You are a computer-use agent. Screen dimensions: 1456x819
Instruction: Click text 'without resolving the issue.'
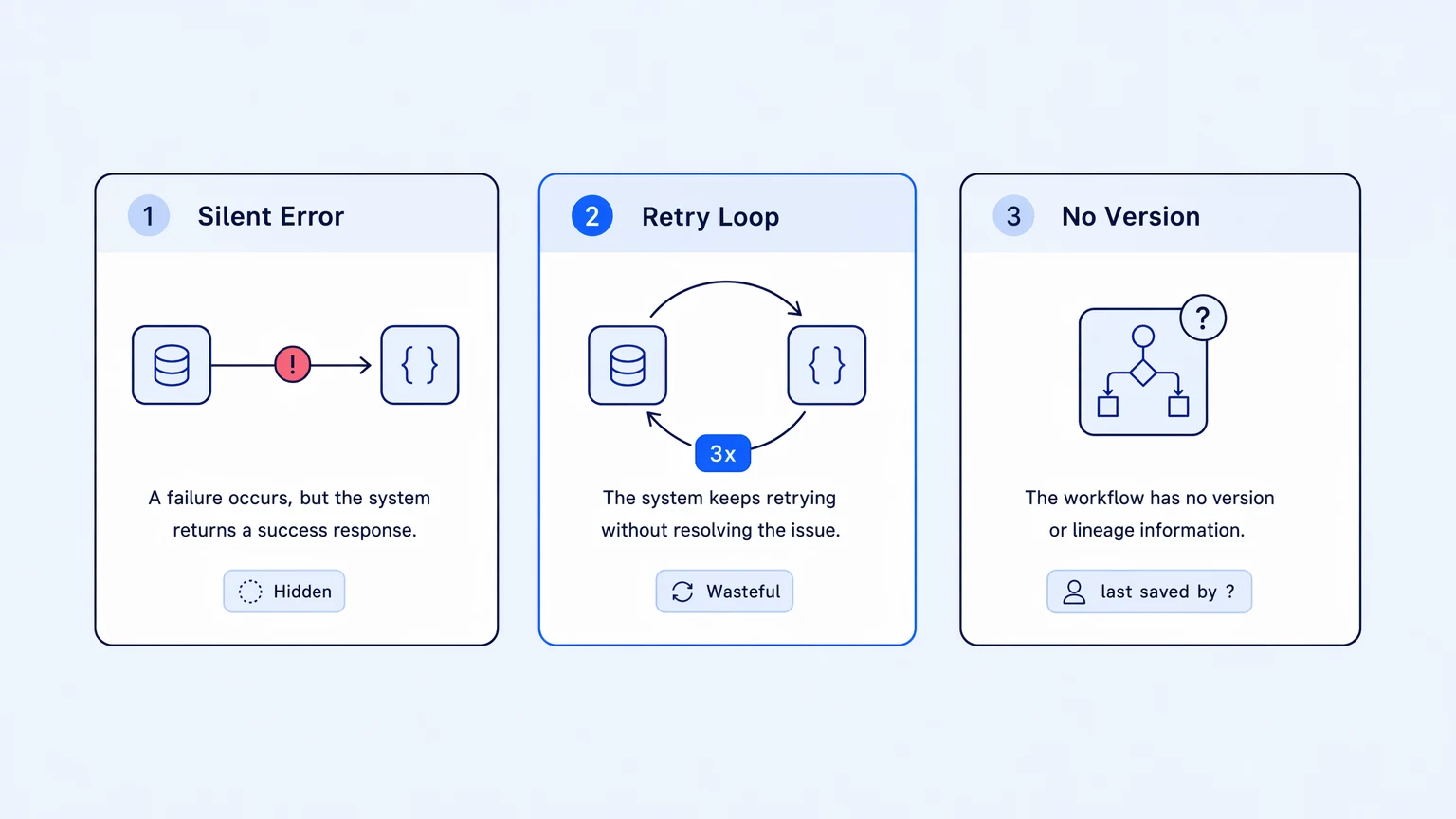click(720, 530)
